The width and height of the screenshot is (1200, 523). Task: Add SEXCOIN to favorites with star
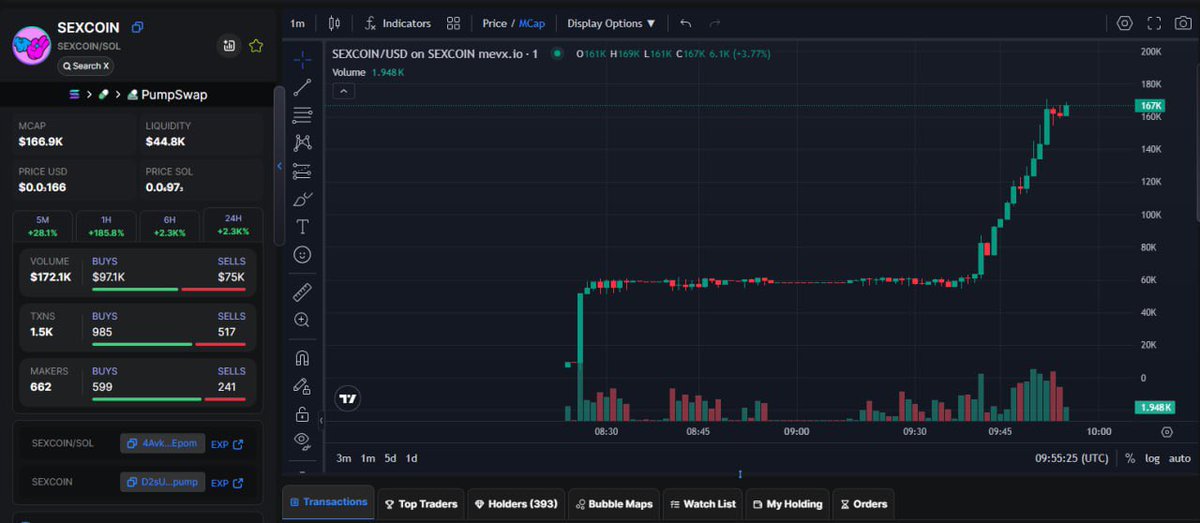pos(256,45)
